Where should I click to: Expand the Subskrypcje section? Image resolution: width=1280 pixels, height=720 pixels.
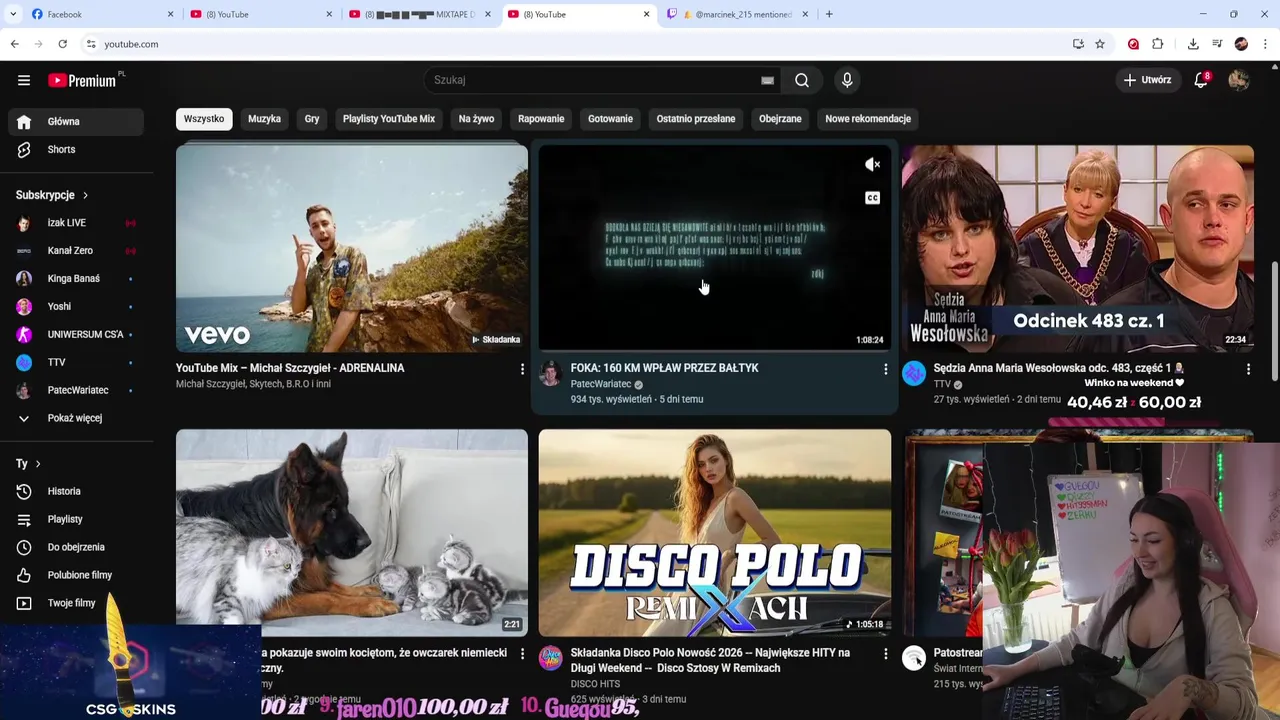pos(52,195)
